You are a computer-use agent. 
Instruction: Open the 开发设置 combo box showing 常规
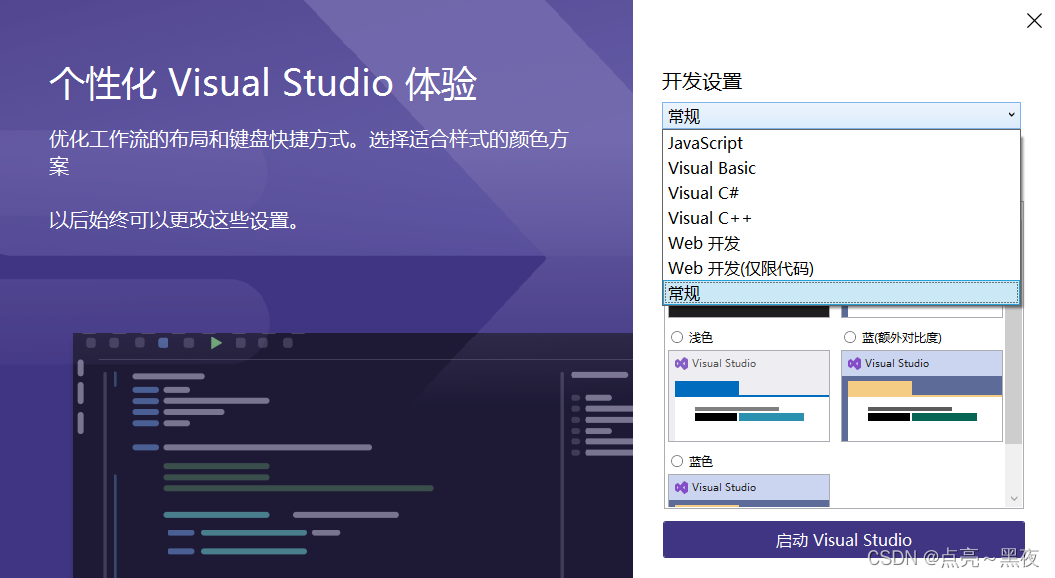[841, 116]
